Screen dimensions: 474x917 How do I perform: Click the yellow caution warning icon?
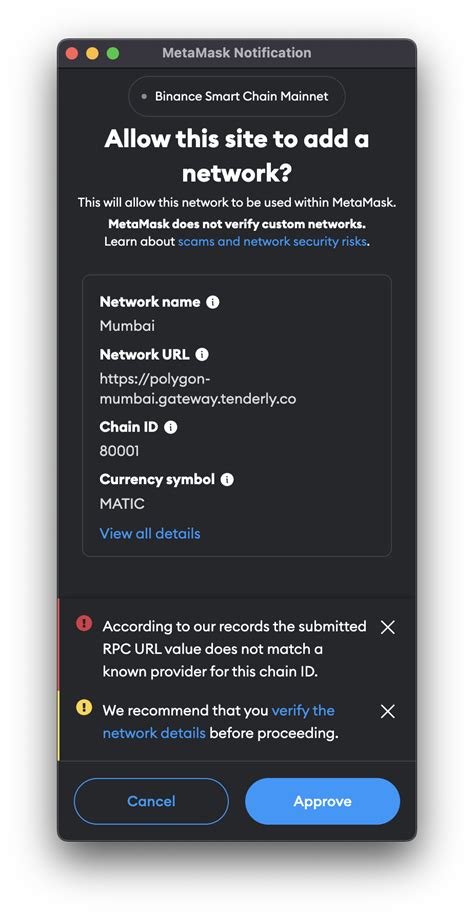[84, 708]
